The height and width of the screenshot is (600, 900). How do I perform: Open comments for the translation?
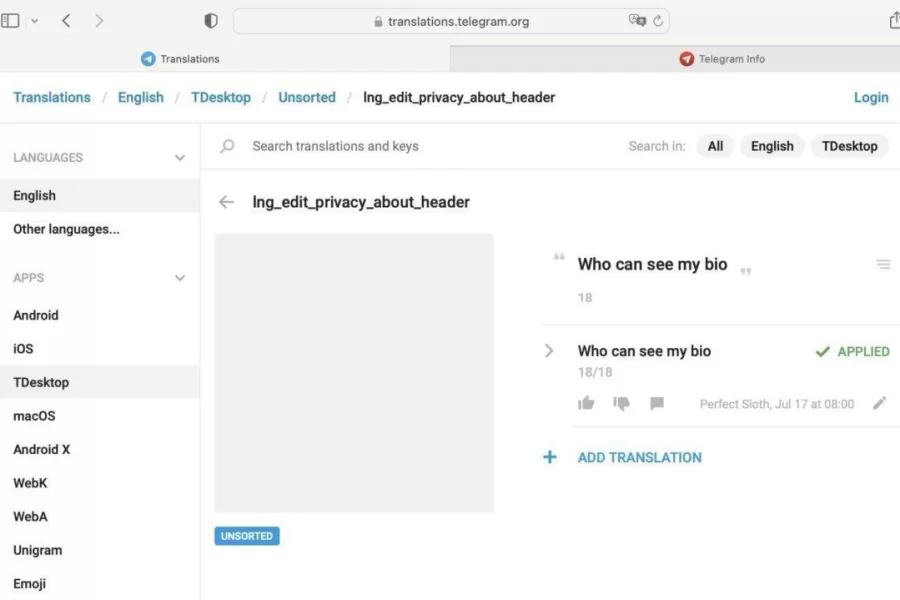pyautogui.click(x=657, y=404)
